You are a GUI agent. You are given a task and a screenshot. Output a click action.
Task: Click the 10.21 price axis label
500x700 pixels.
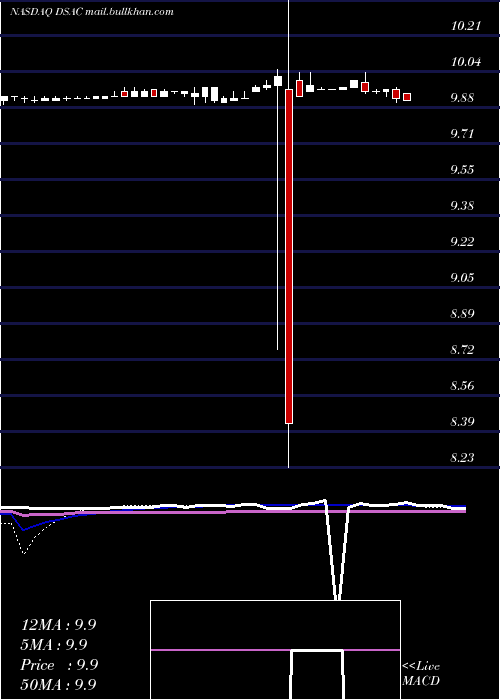click(x=466, y=26)
